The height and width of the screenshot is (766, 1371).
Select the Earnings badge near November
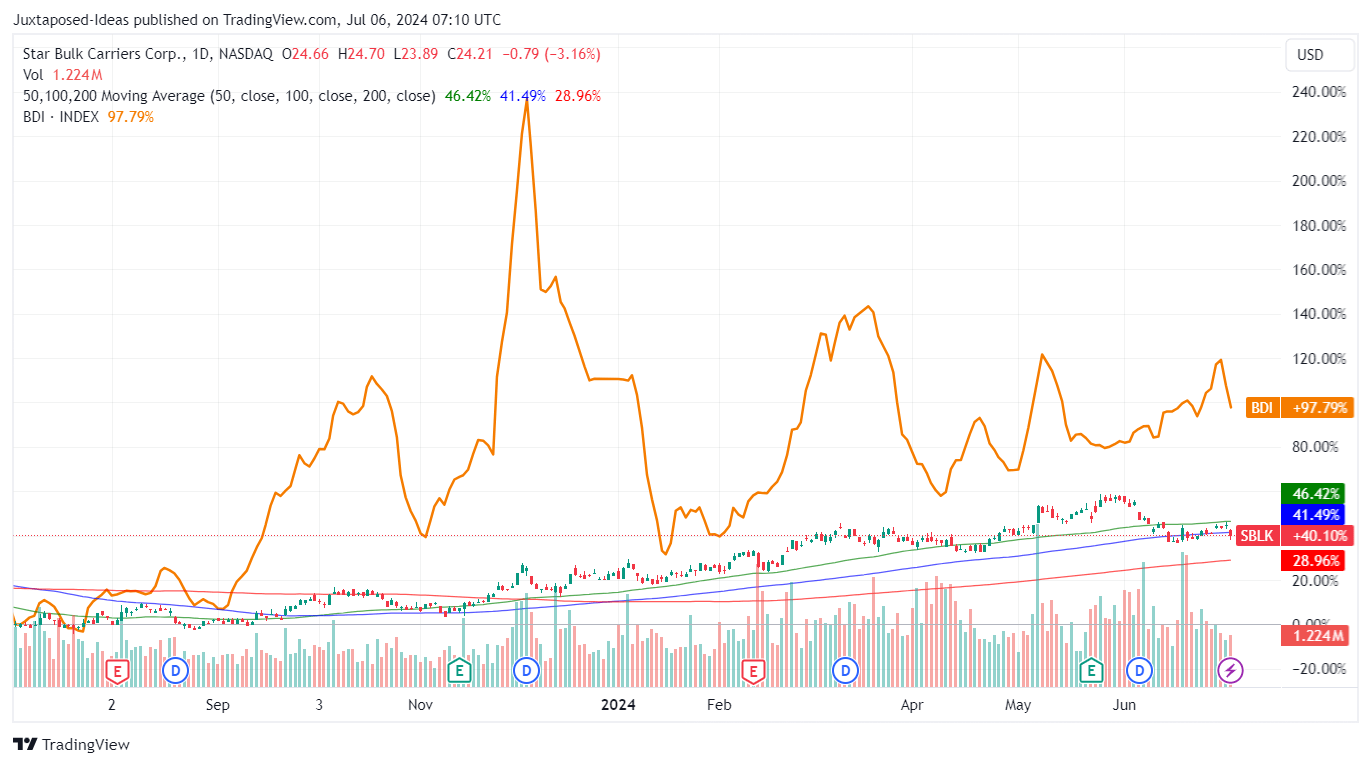[x=460, y=671]
